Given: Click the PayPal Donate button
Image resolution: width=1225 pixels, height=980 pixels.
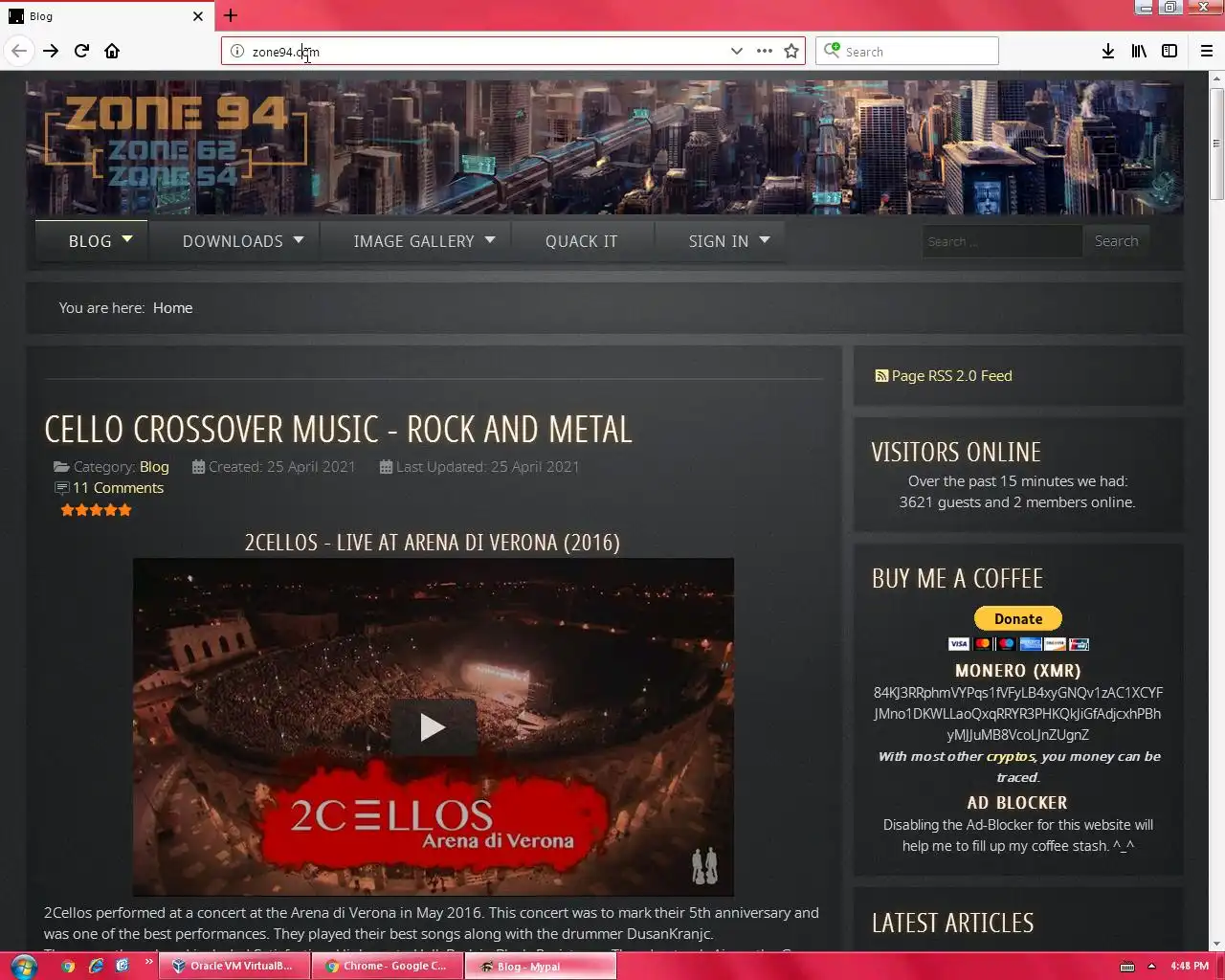Looking at the screenshot, I should [1018, 618].
